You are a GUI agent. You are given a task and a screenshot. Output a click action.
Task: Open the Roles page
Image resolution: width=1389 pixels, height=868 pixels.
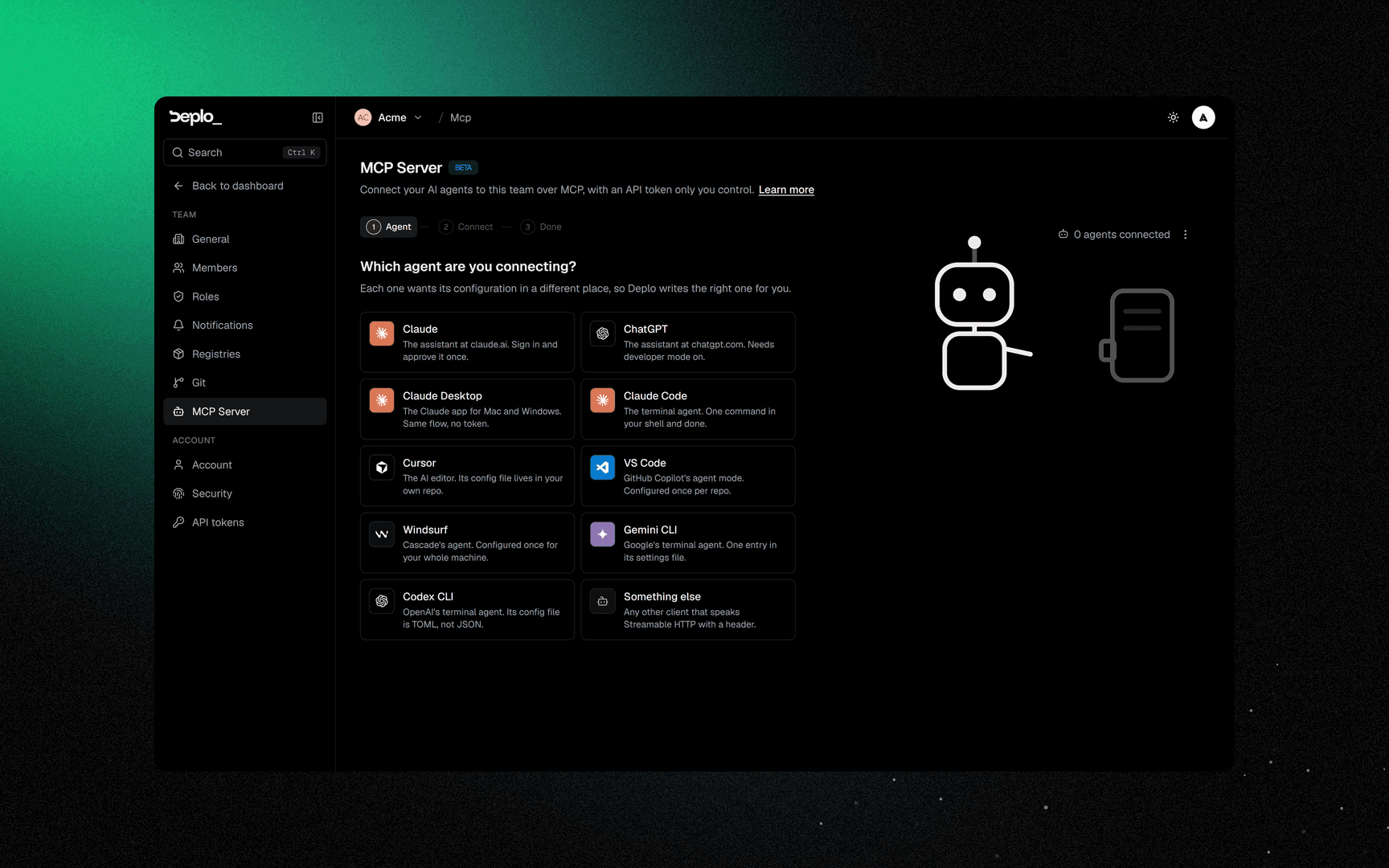(x=244, y=297)
